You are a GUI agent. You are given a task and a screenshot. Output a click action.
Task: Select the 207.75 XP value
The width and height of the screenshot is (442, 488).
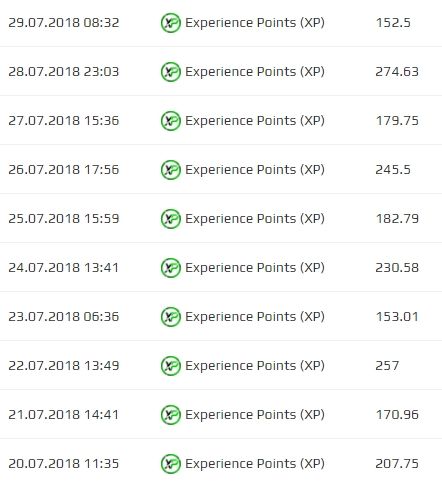click(397, 464)
